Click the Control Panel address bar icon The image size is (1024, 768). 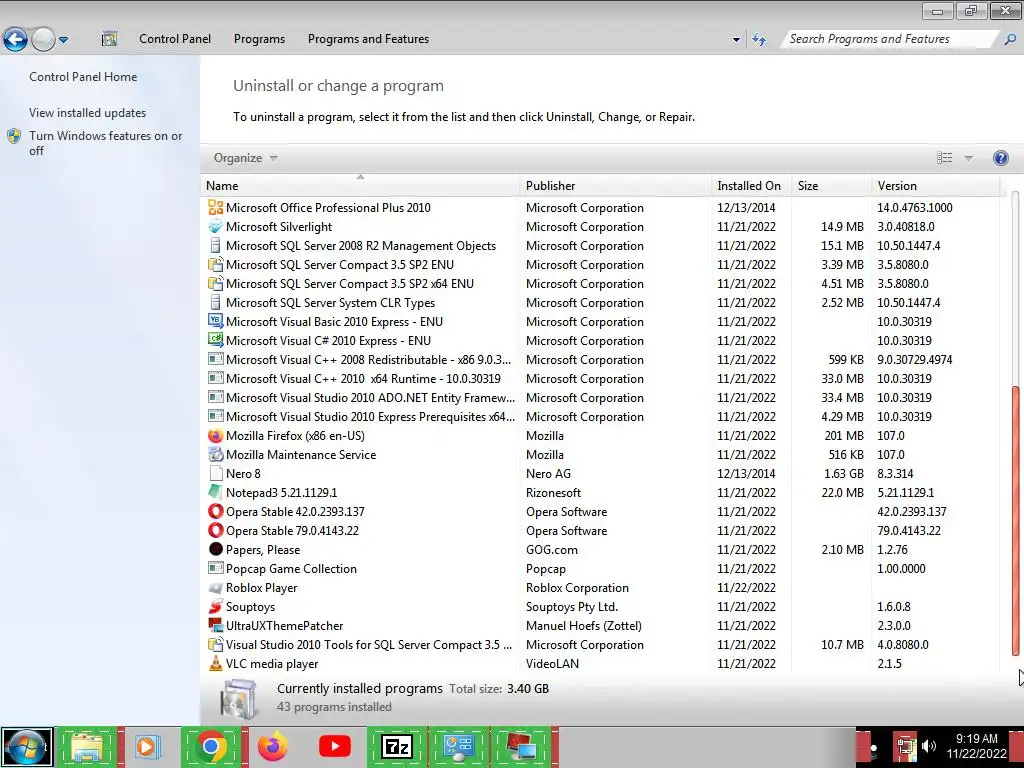(x=109, y=39)
